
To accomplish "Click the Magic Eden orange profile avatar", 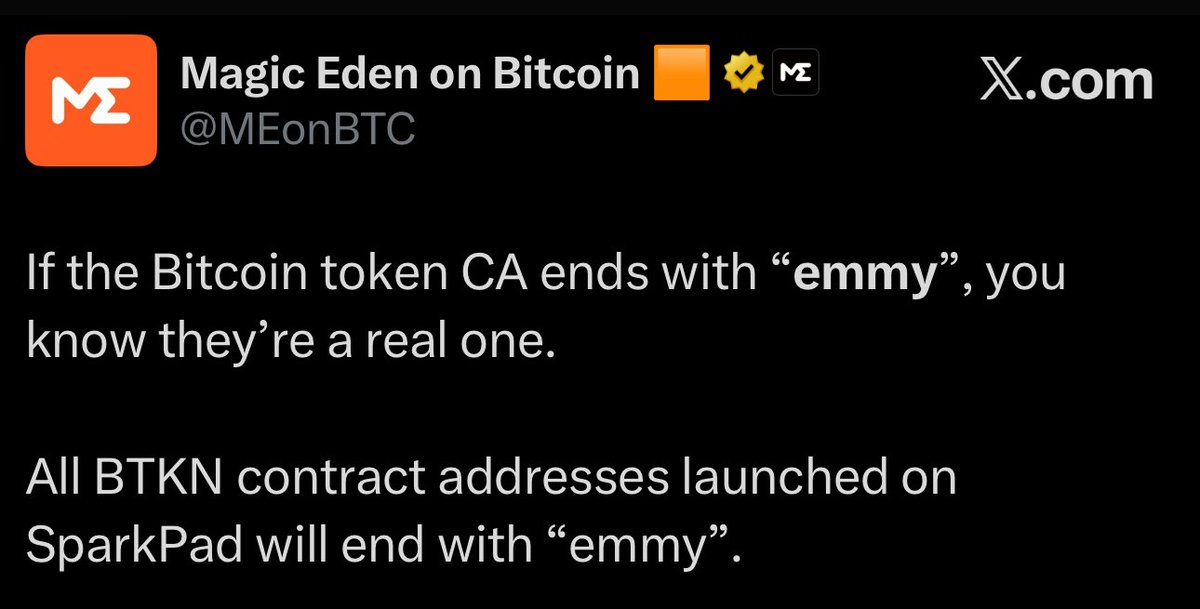I will pos(91,100).
